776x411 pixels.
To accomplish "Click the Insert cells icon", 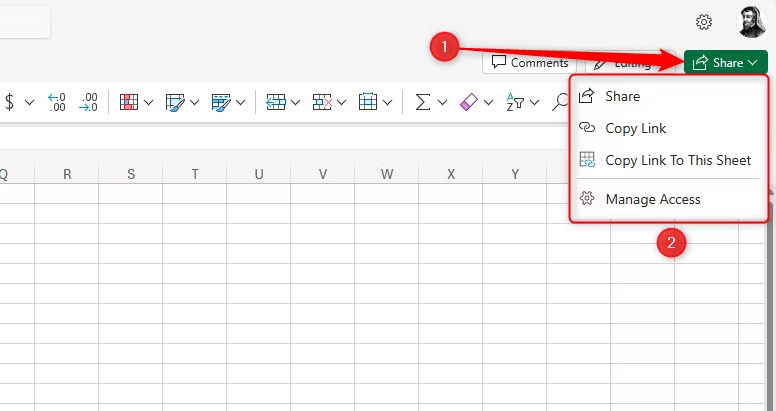I will [x=276, y=103].
